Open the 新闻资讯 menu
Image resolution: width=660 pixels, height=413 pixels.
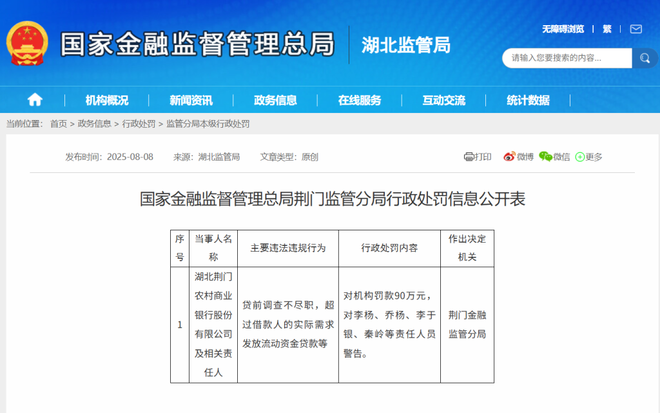coord(191,100)
